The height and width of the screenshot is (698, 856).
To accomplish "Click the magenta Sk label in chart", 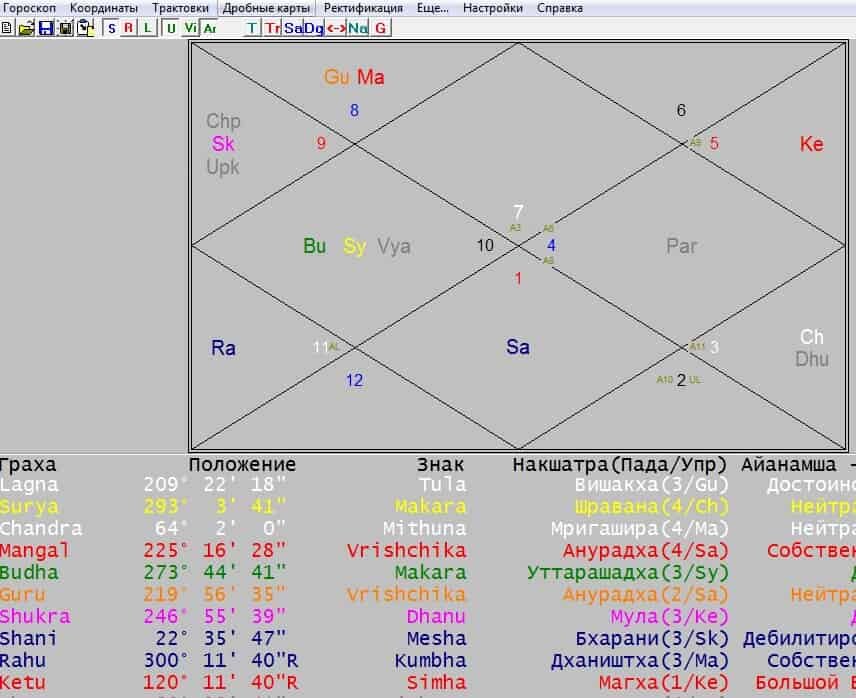I will click(223, 144).
